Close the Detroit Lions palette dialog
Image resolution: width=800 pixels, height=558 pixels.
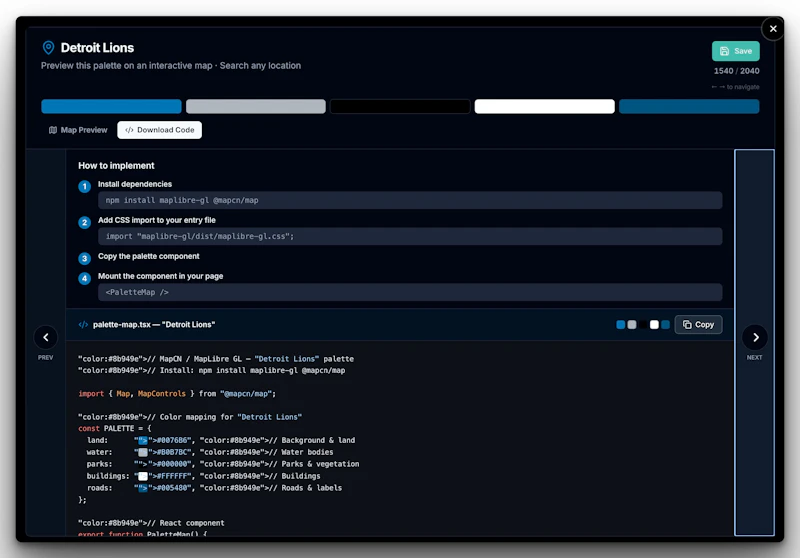773,29
